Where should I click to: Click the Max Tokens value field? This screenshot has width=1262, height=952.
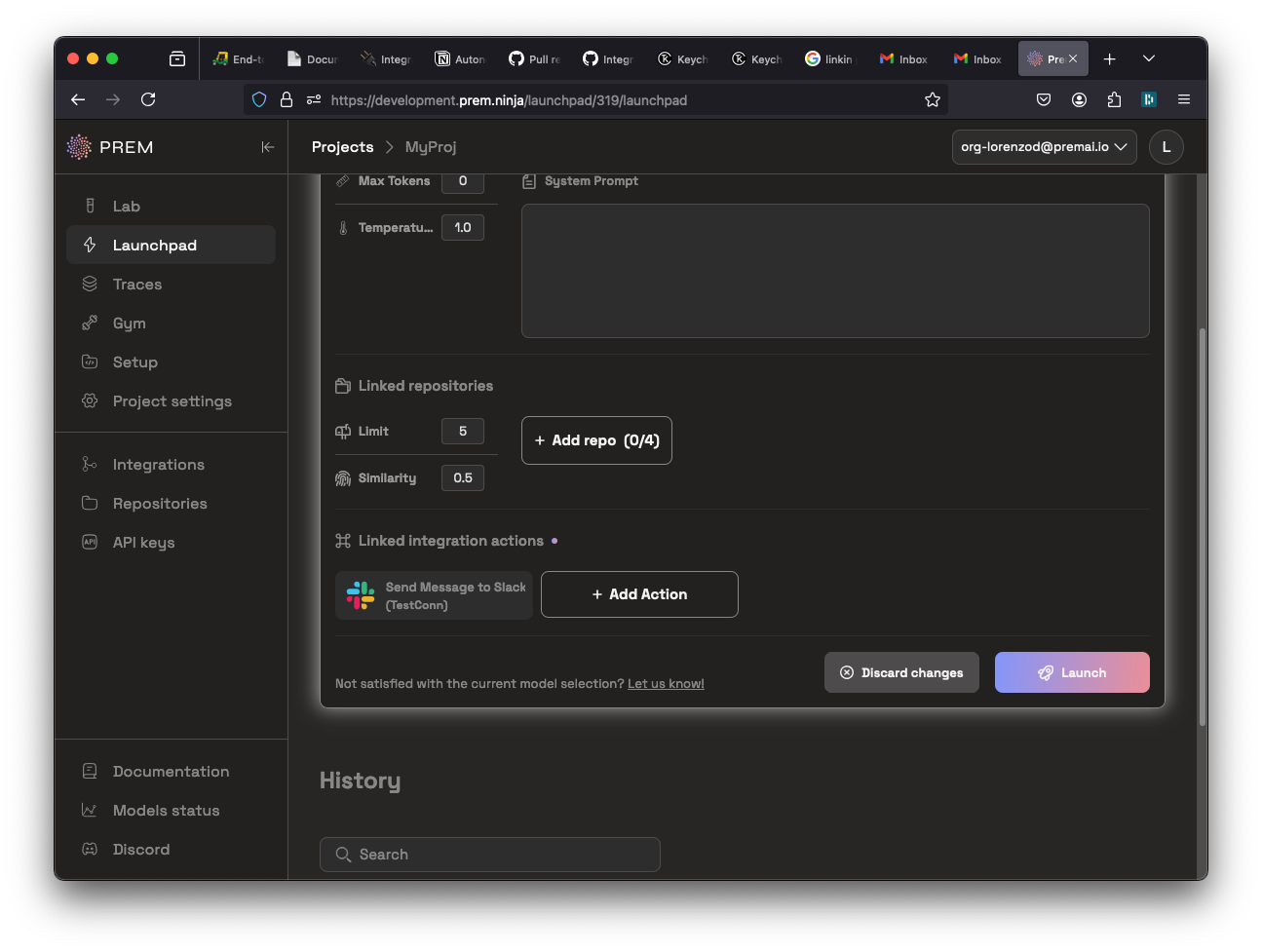click(463, 181)
